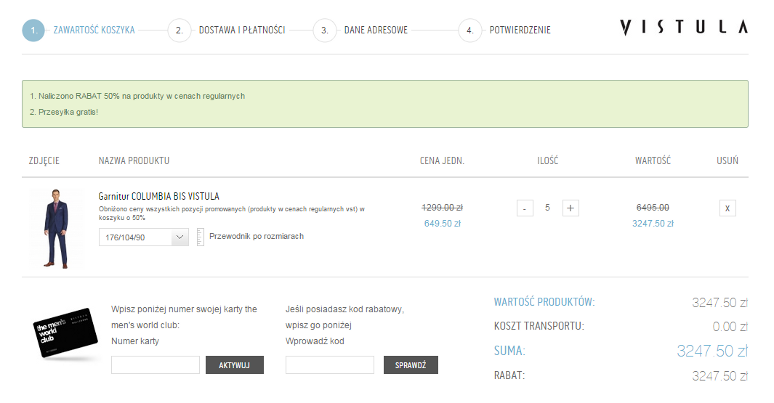The image size is (774, 403).
Task: Click the Sprawdź button
Action: [x=411, y=365]
